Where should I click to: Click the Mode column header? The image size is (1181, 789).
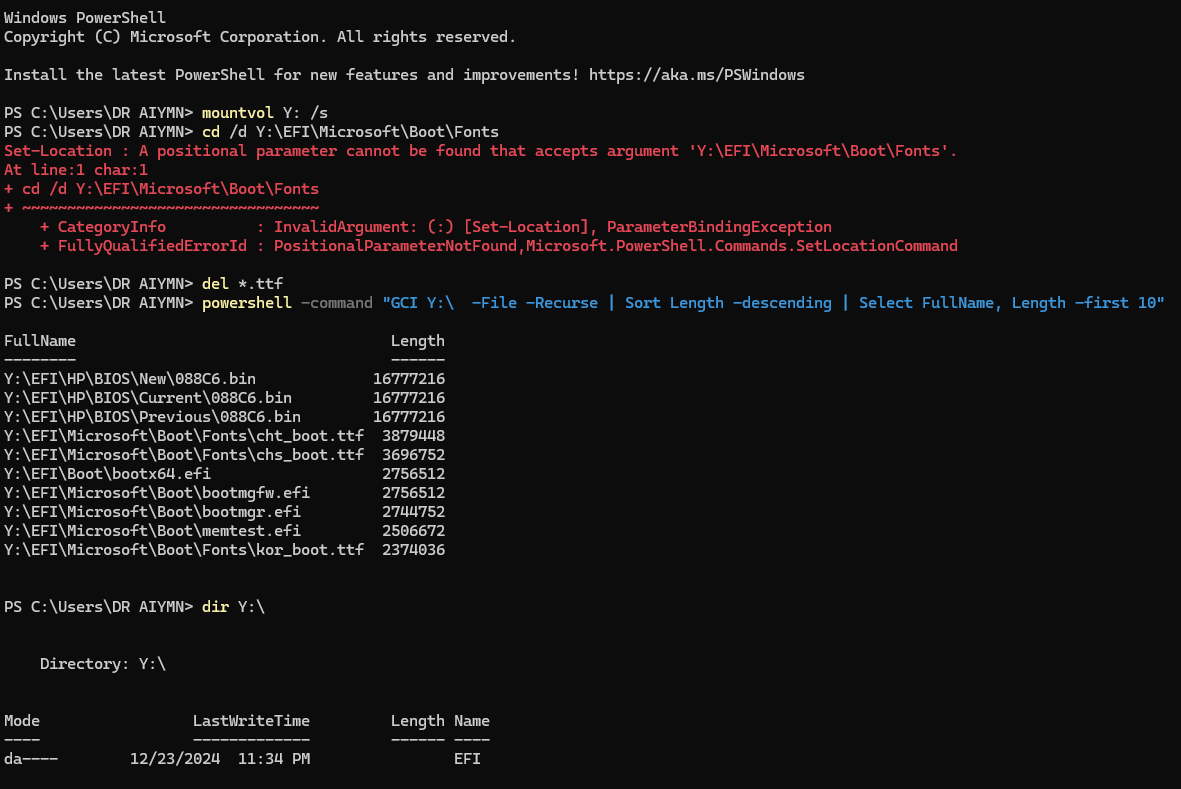tap(22, 720)
